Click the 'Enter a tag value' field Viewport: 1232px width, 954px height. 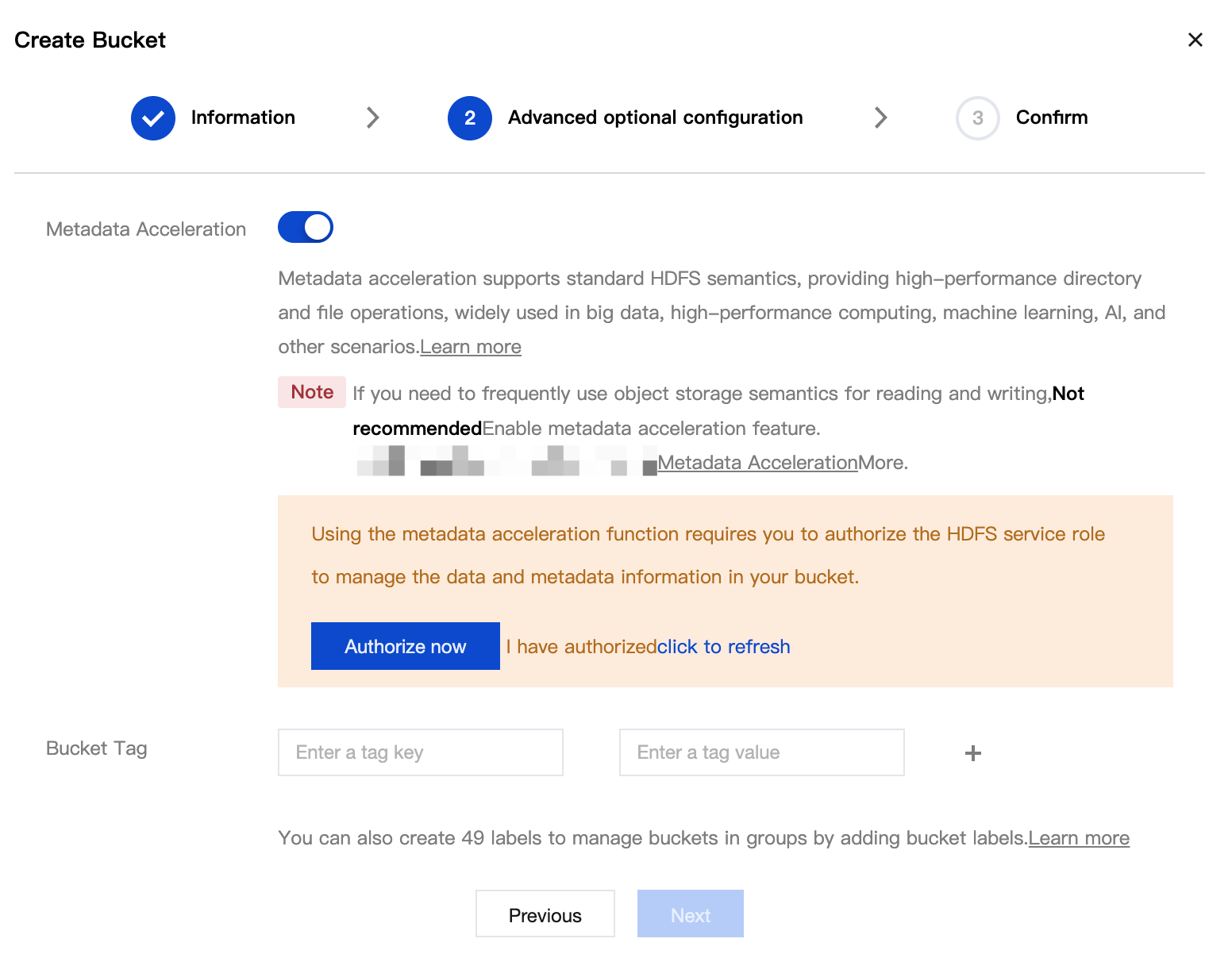point(760,752)
